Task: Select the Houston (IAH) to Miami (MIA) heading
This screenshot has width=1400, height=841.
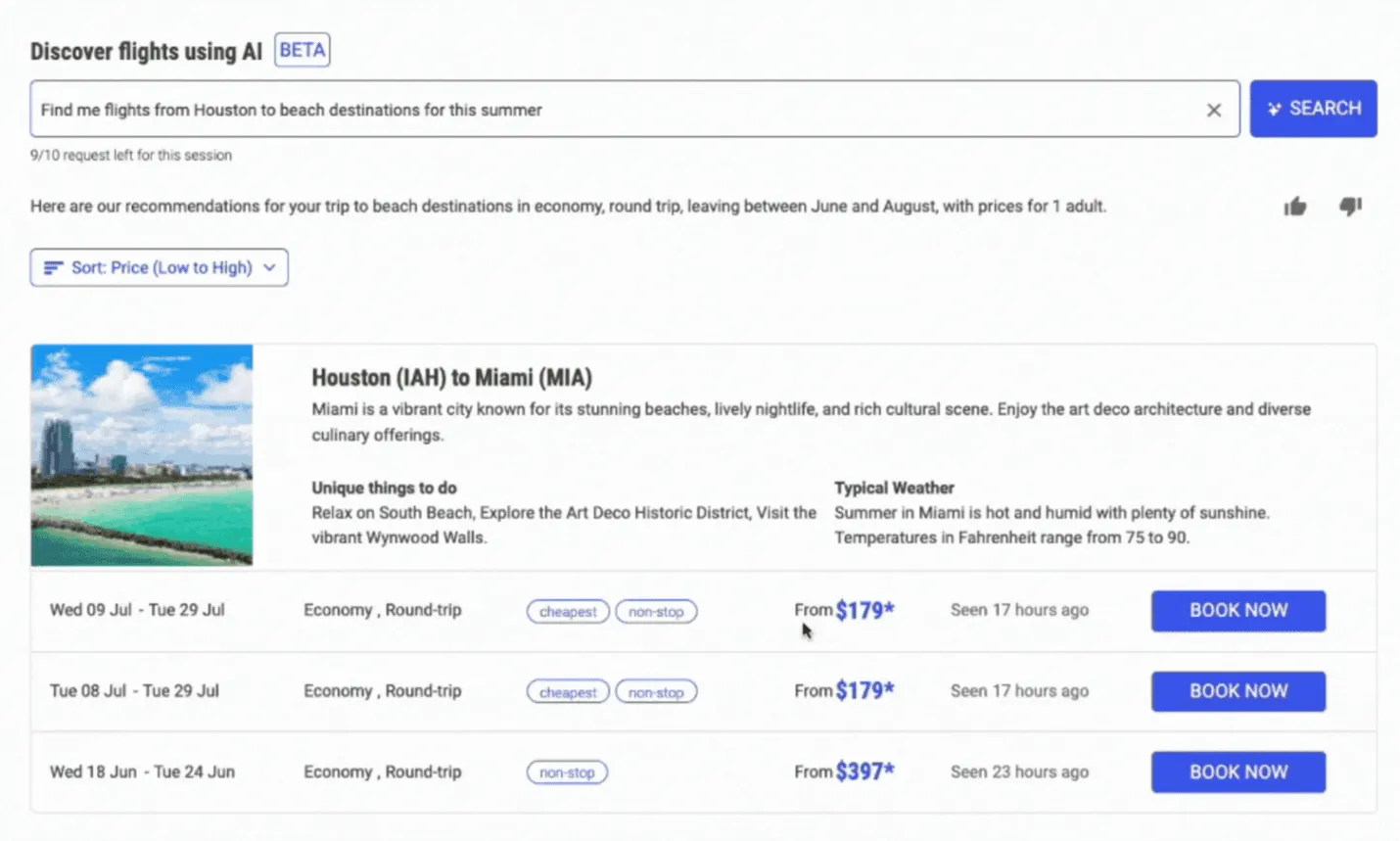Action: [451, 378]
